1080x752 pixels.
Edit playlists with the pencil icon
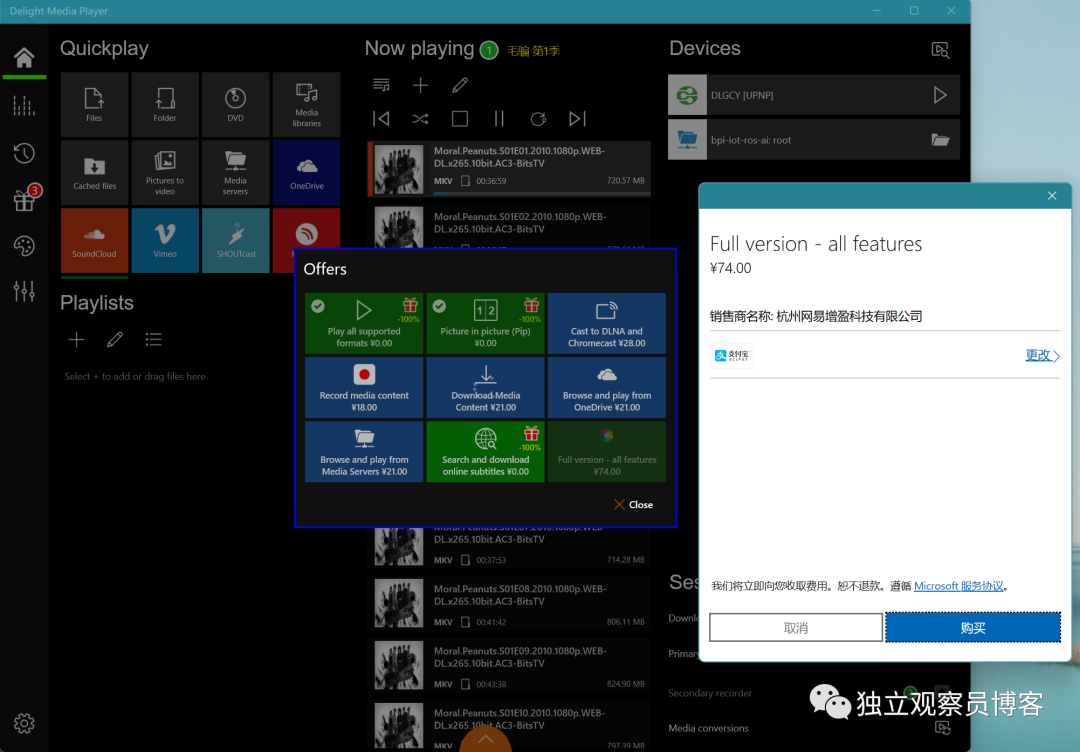click(x=115, y=340)
